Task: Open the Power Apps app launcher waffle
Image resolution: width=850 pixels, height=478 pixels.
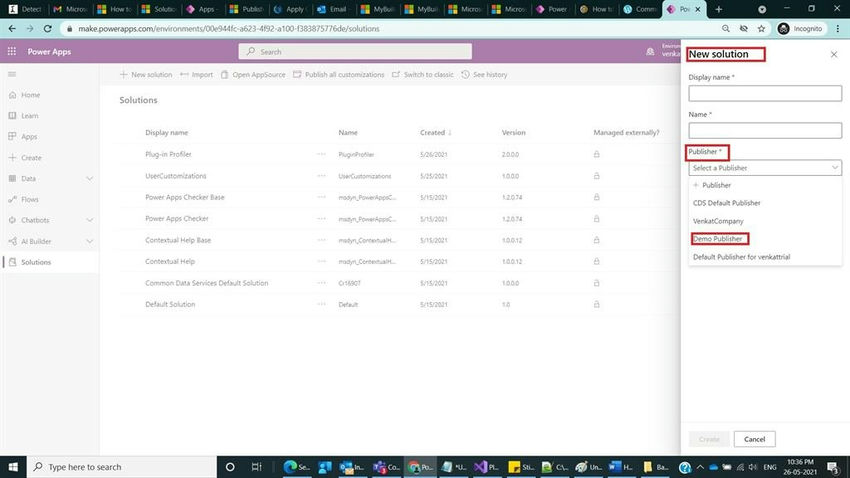Action: coord(11,51)
